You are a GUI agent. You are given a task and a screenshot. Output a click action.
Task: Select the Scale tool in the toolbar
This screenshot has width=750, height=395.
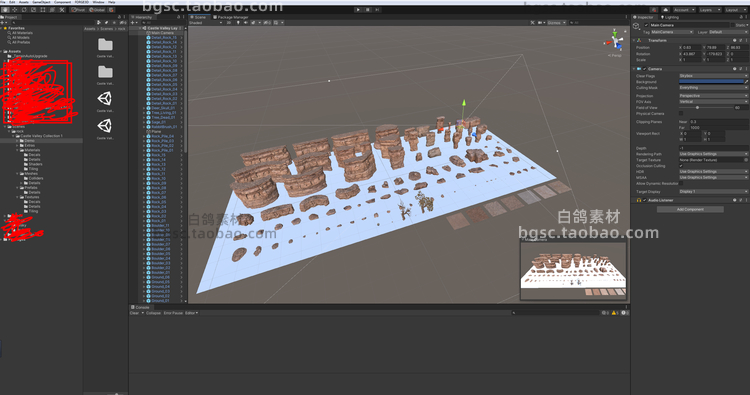(x=33, y=10)
